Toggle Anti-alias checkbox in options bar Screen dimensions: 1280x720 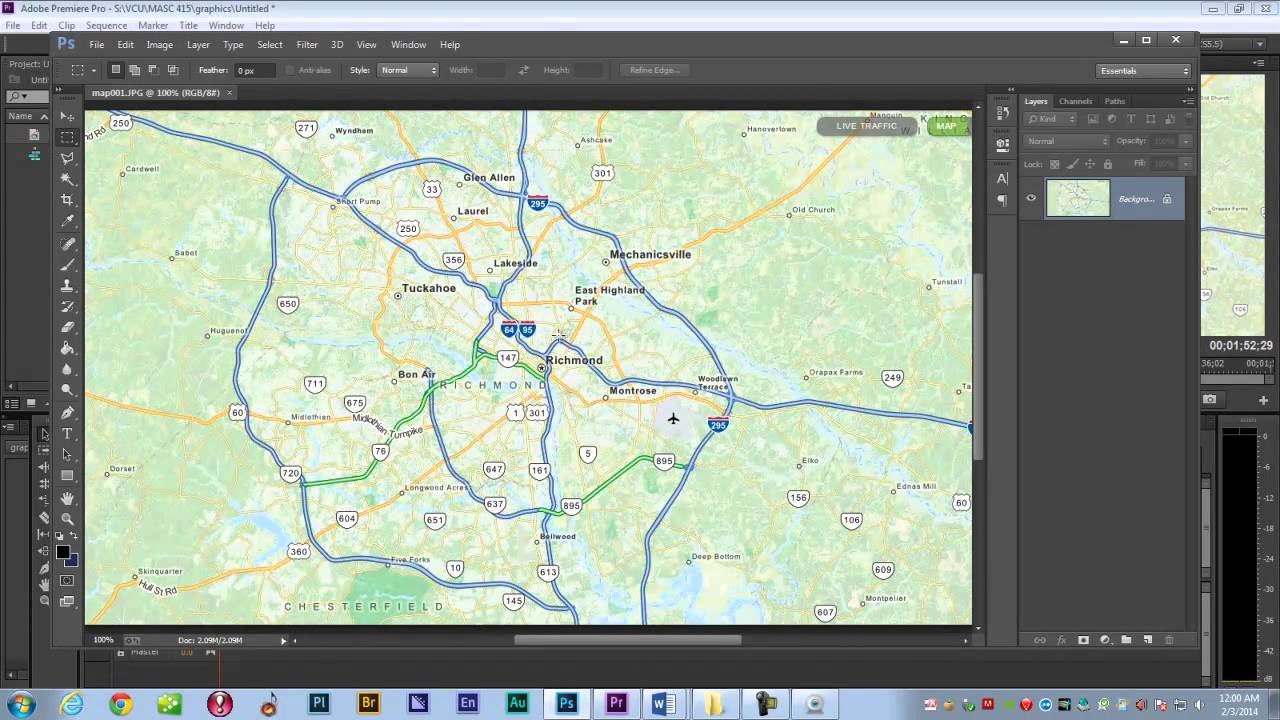pyautogui.click(x=290, y=70)
